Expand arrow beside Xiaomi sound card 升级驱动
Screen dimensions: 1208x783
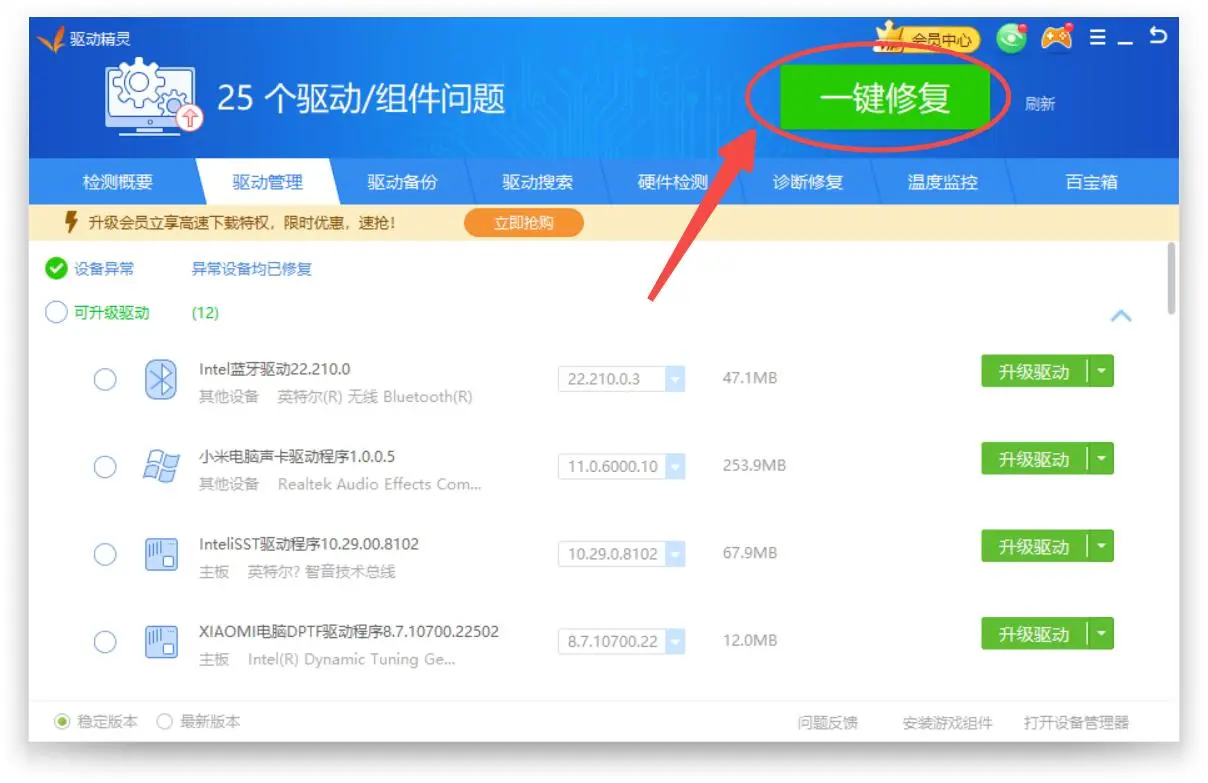tap(1101, 459)
